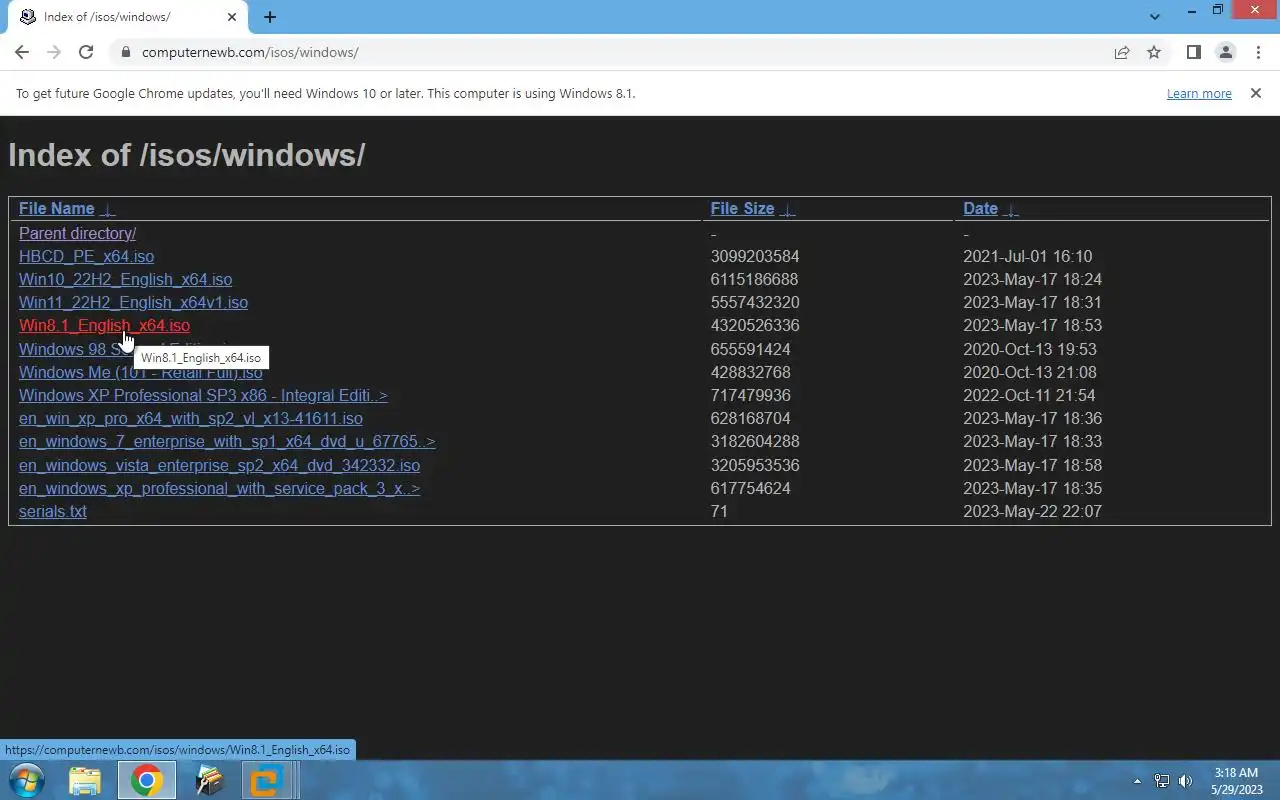
Task: Select the Index of /isos/windows/ tab
Action: point(128,17)
